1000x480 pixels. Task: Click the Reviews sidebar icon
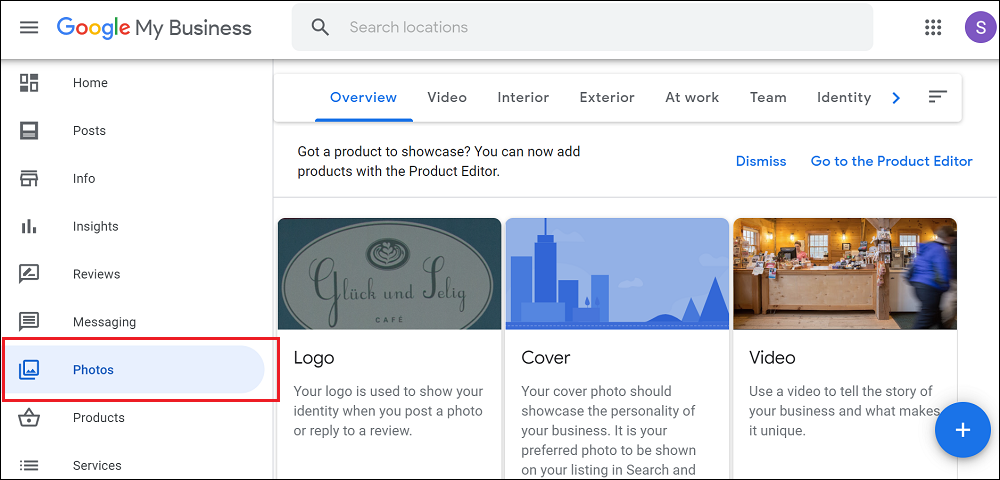[29, 274]
